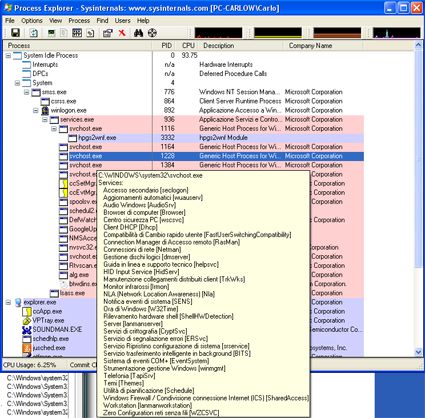Collapse the winlogon.exe tree node
This screenshot has width=425, height=418.
36,111
